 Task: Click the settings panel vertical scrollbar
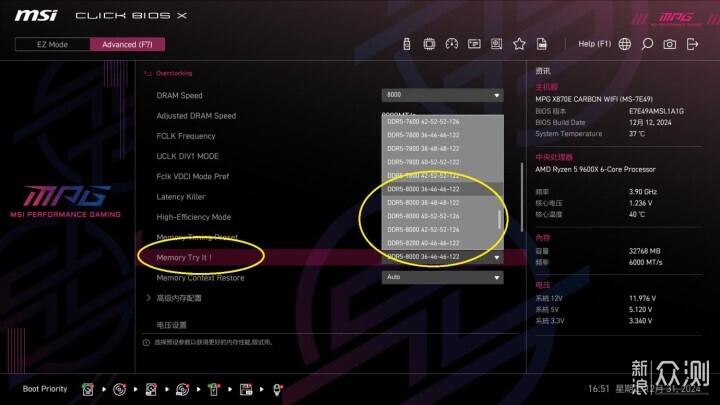click(x=522, y=197)
